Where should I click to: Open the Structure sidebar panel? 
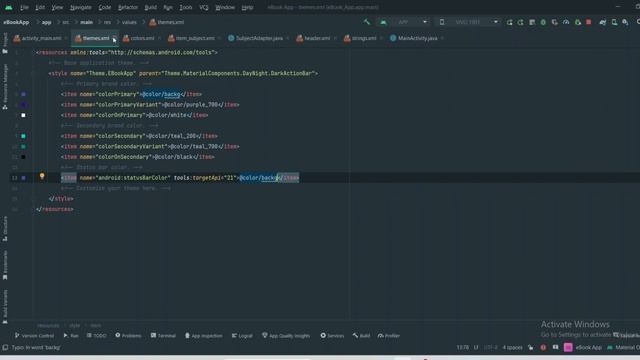point(5,229)
